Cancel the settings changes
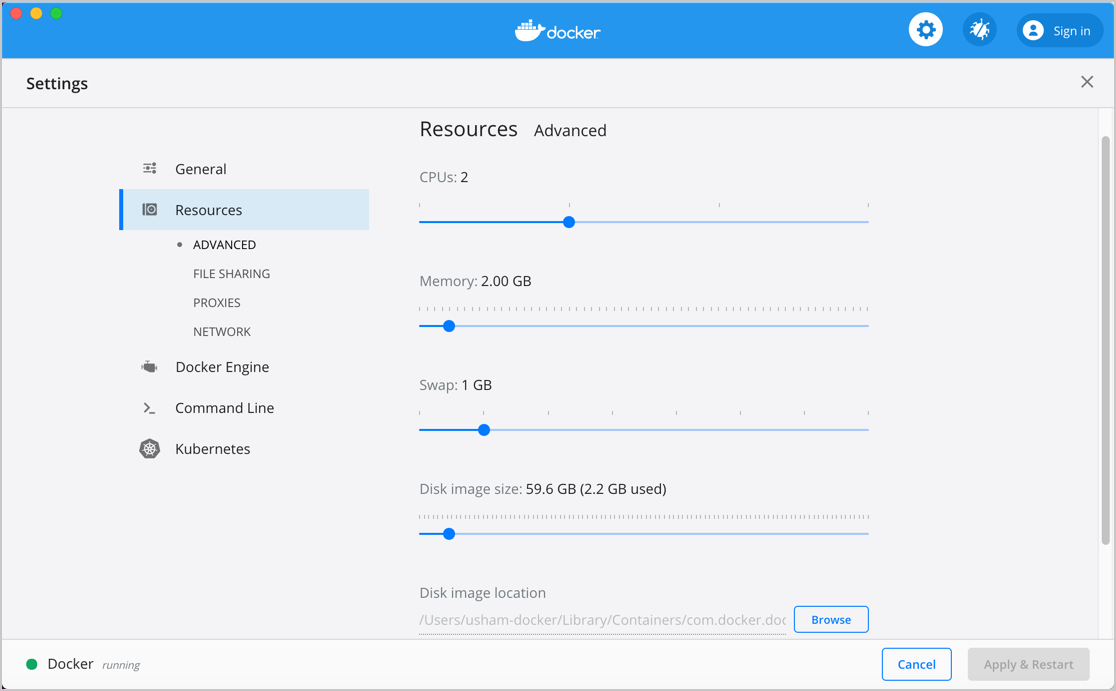The image size is (1116, 691). tap(916, 664)
